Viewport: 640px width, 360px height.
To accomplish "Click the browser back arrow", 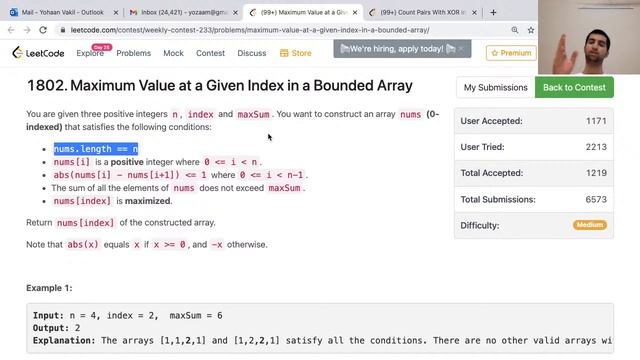I will [11, 30].
